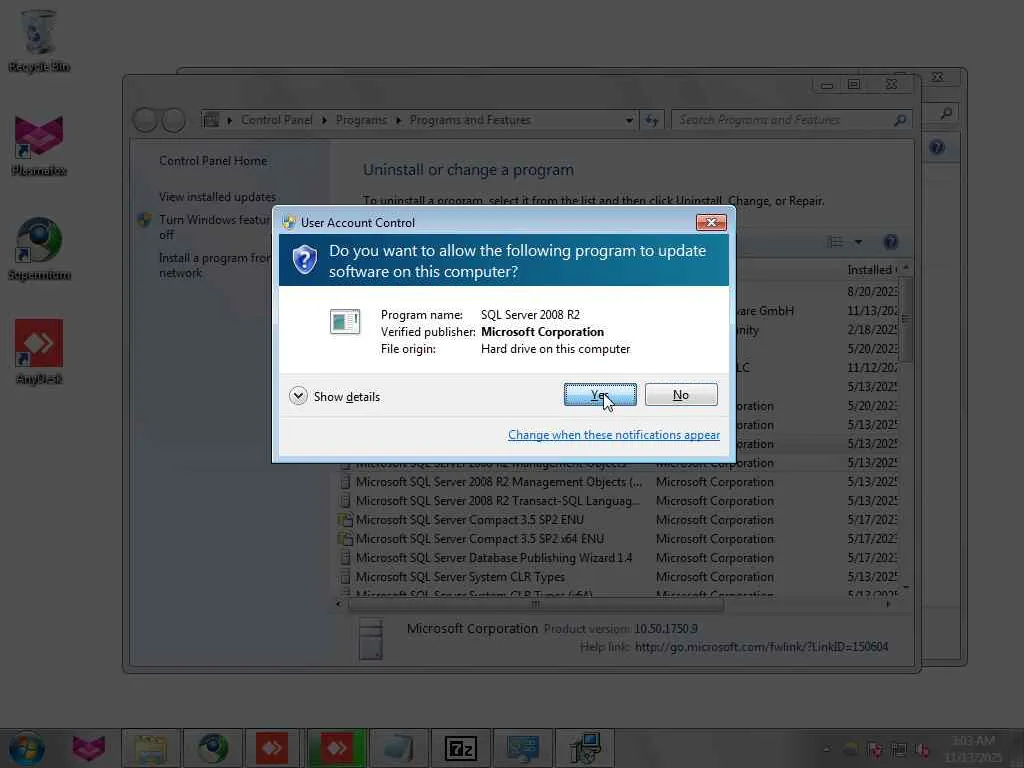Select the AnyDesk desktop shortcut

point(39,352)
